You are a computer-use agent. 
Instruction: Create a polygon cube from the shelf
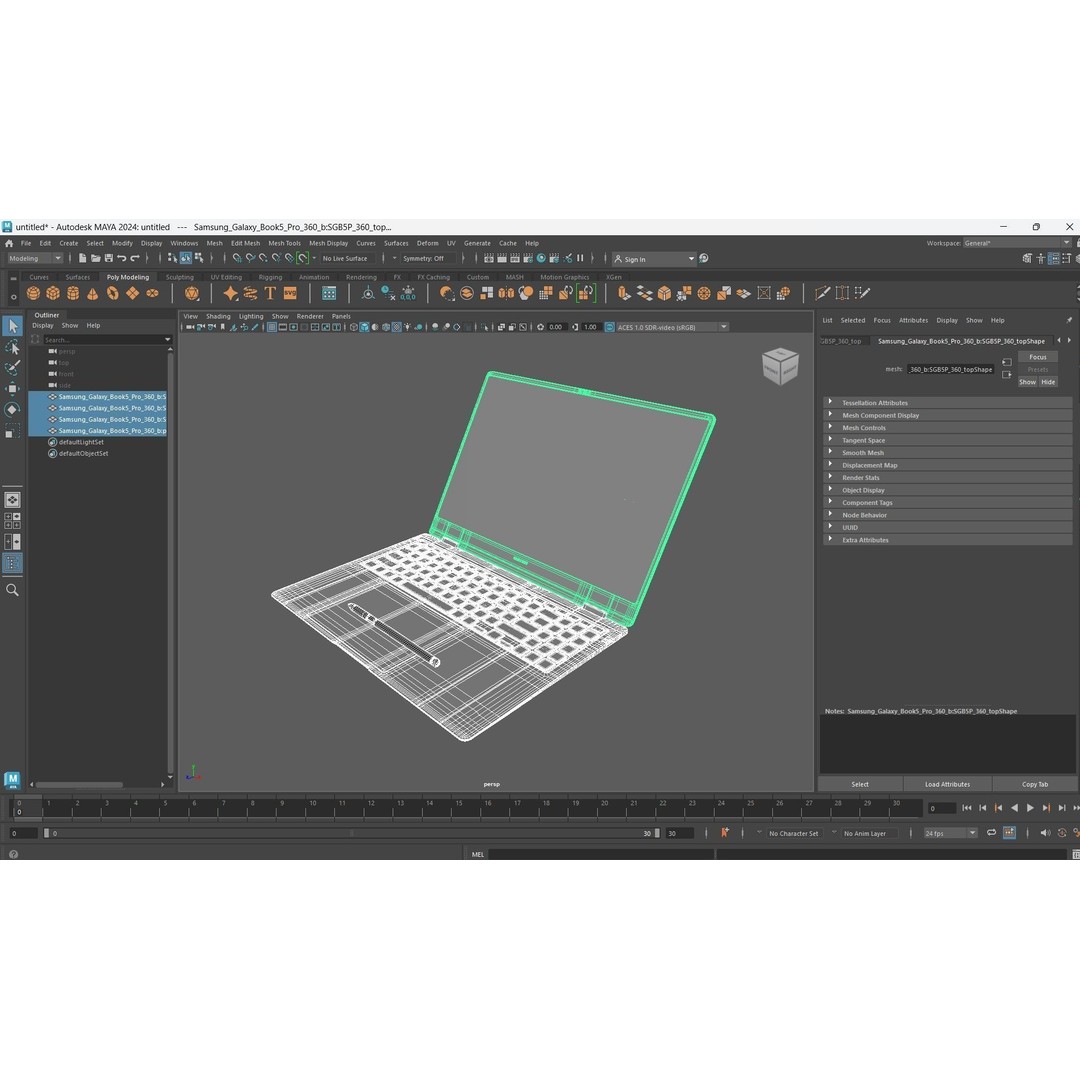coord(53,293)
